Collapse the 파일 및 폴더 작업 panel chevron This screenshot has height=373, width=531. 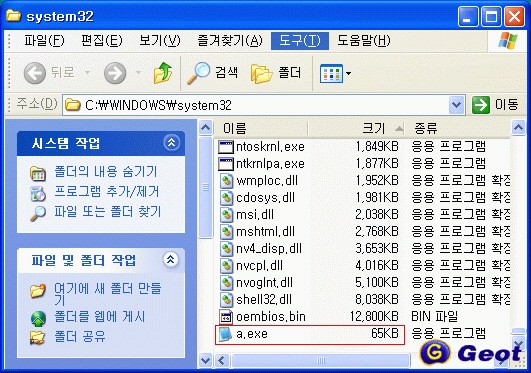pyautogui.click(x=171, y=260)
